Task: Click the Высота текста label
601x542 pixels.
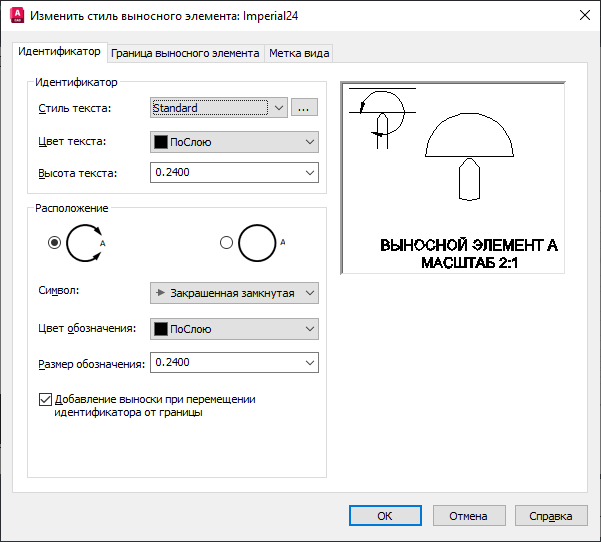Action: [77, 173]
